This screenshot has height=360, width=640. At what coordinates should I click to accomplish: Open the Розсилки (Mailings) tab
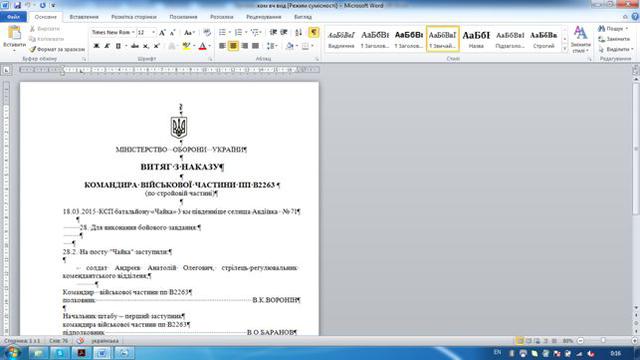222,17
